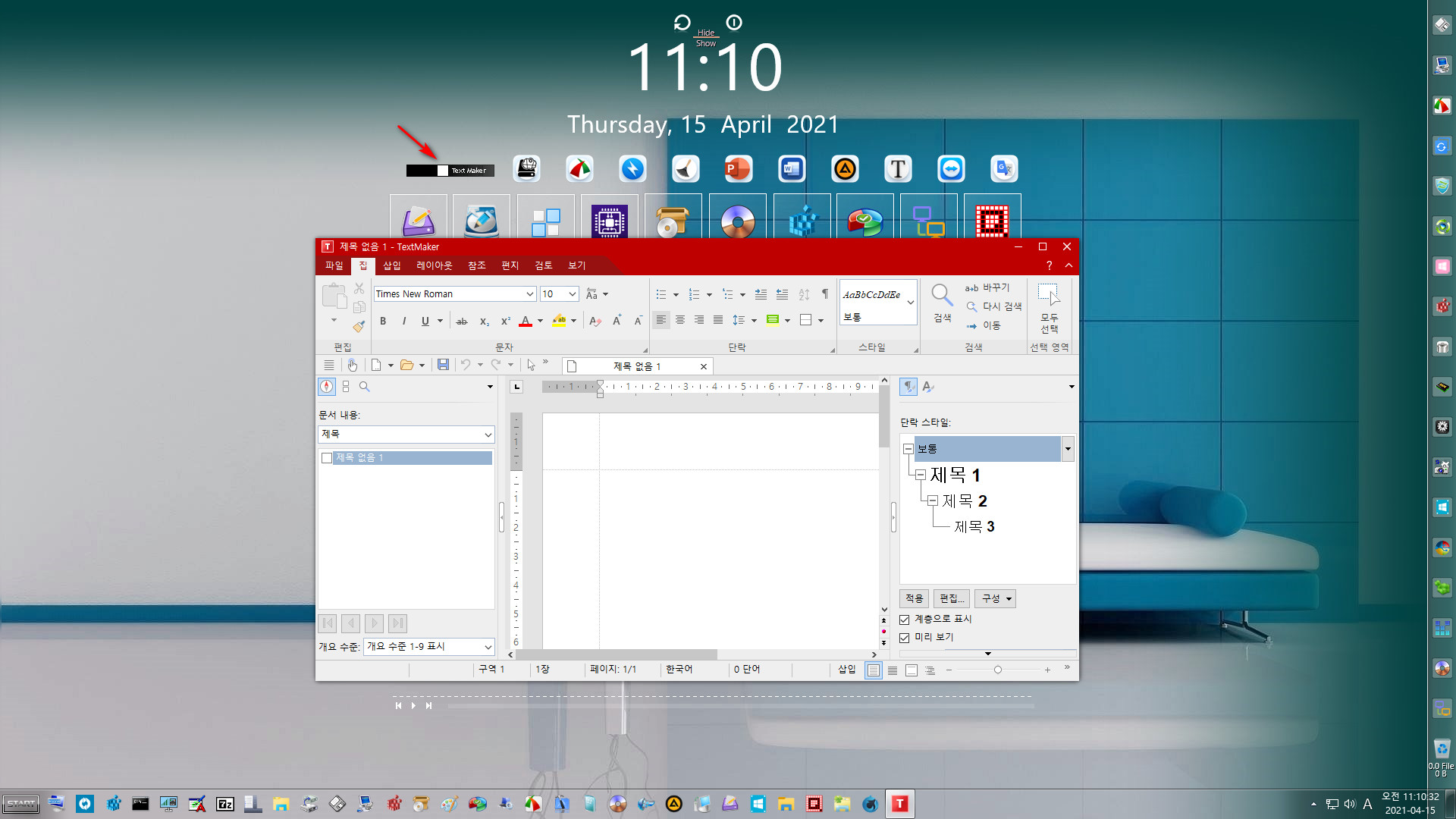Show paragraph styles in right sidebar
1456x819 pixels.
[908, 387]
